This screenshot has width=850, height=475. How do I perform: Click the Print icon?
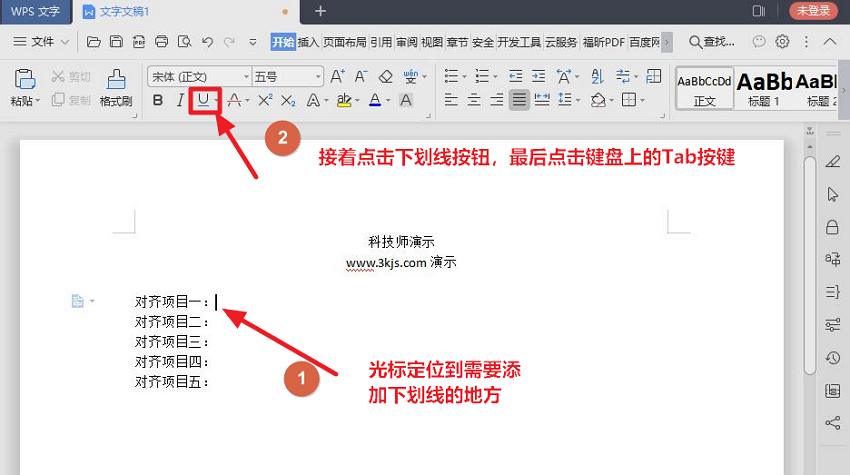pos(162,42)
